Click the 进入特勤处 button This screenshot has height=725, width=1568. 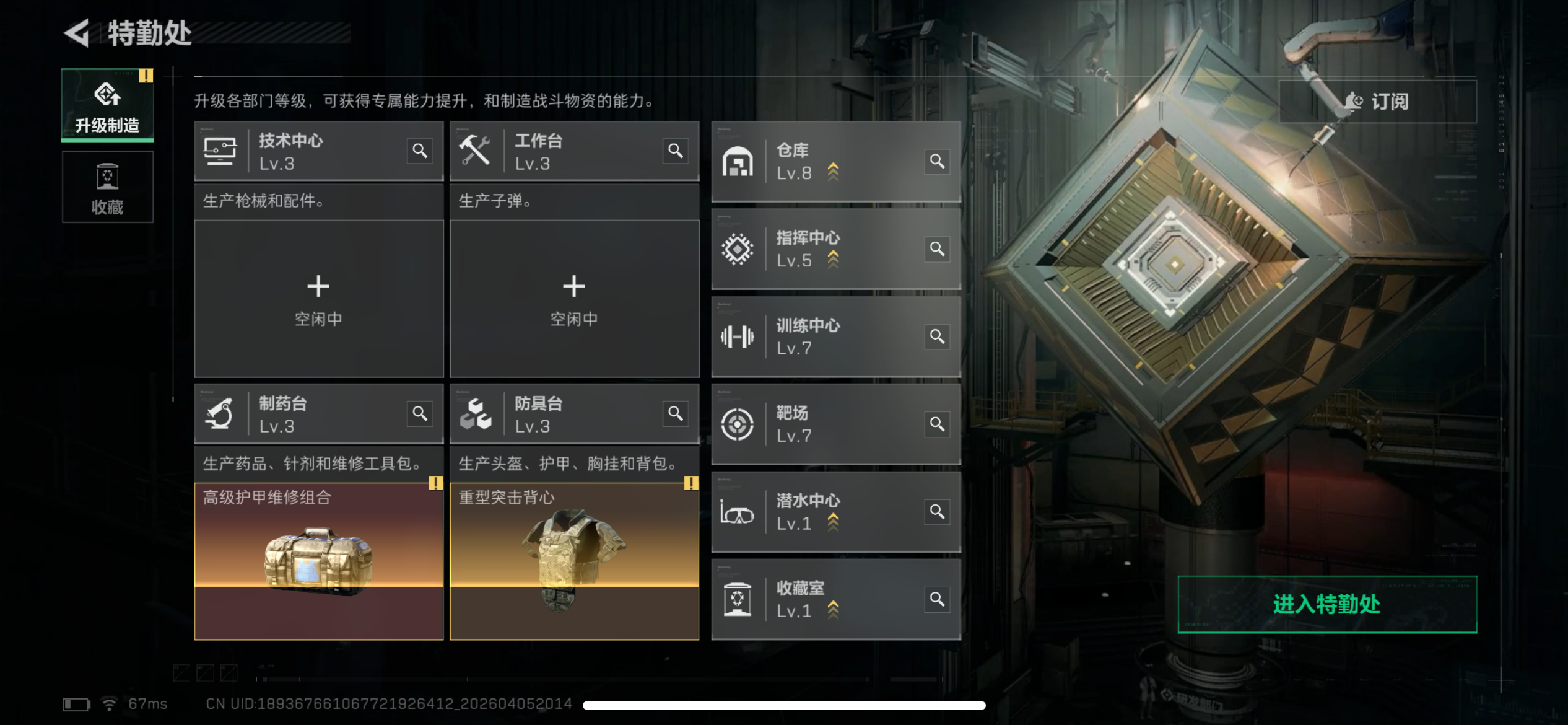coord(1327,604)
